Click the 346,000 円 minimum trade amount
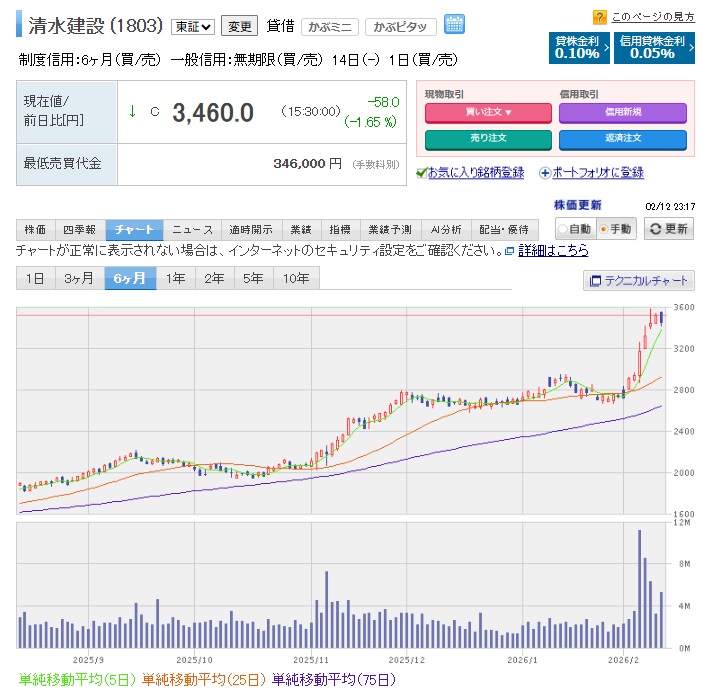Viewport: 705px width, 699px height. tap(308, 164)
